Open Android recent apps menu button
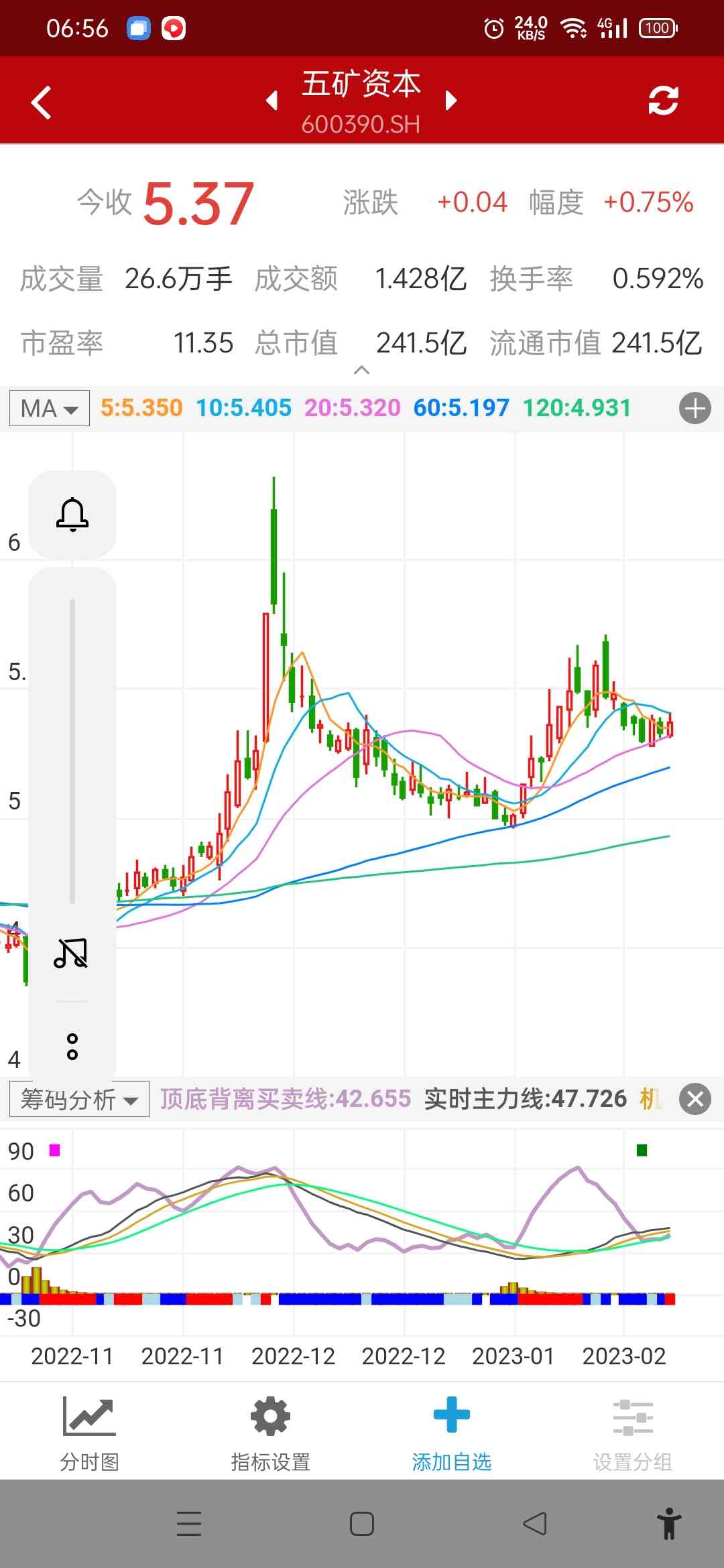Screen dimensions: 724x1568 click(189, 1524)
